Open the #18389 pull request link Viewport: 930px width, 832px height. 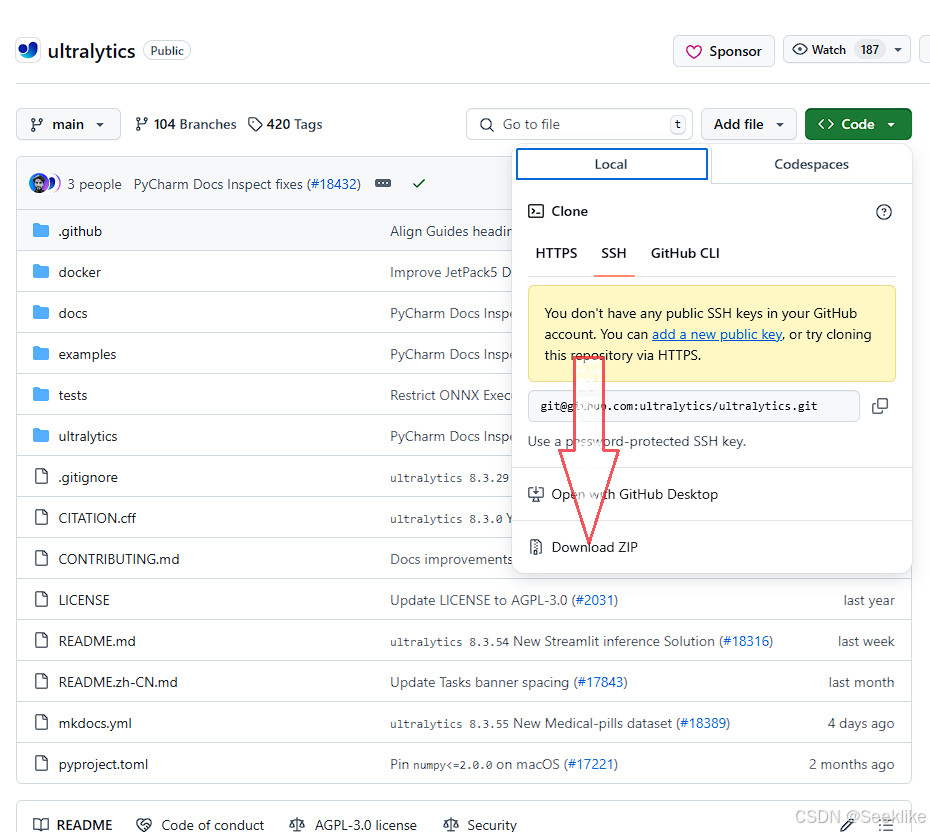point(703,723)
